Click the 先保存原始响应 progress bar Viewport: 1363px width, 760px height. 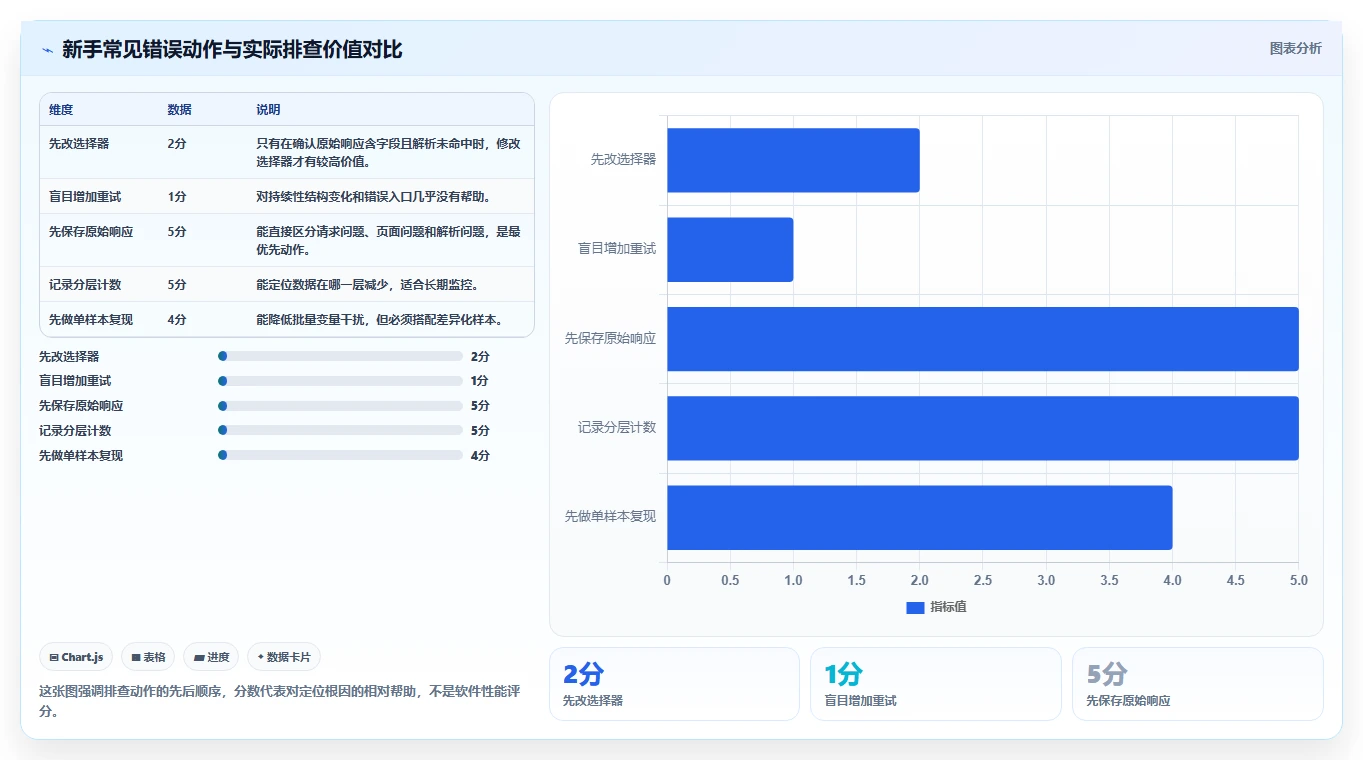(340, 406)
